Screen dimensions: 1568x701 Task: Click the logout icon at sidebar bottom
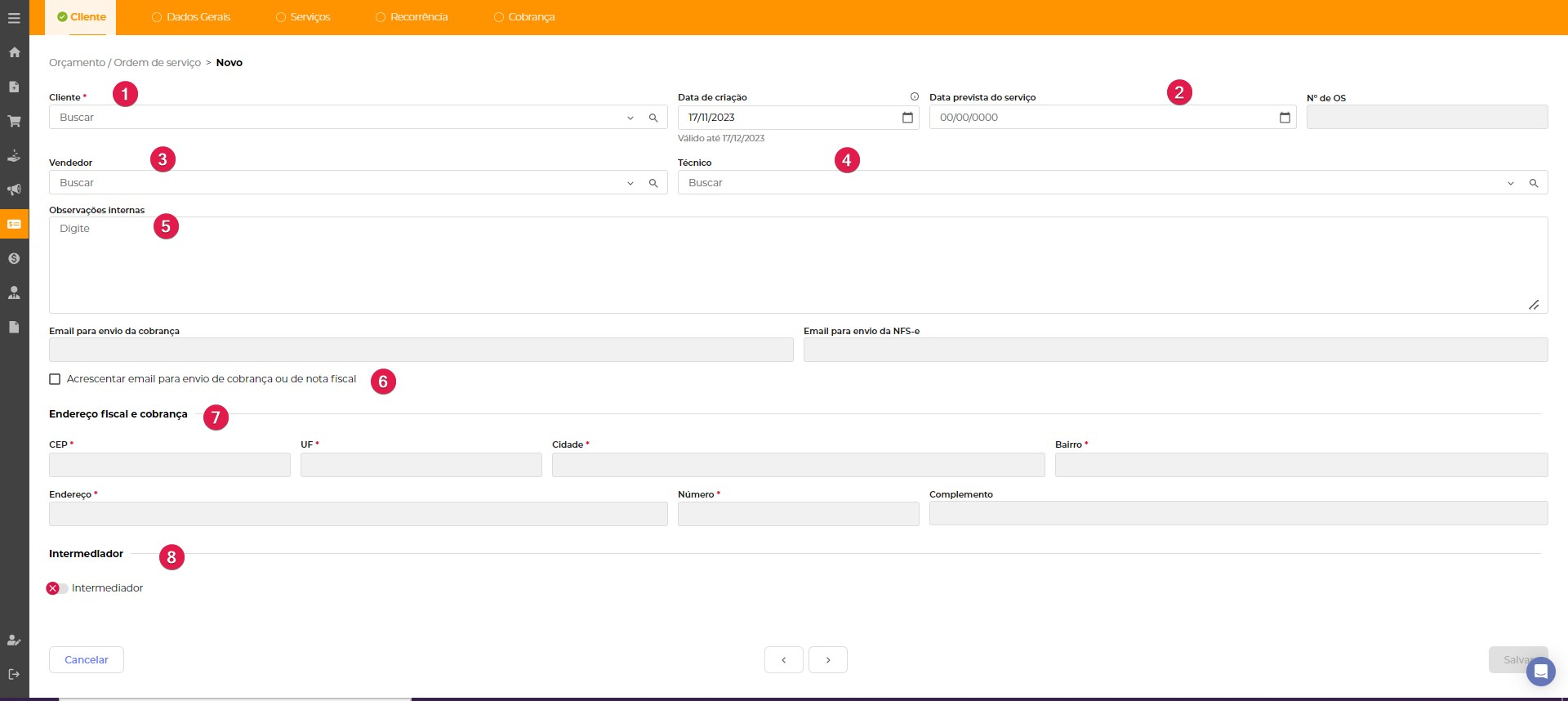[x=14, y=674]
